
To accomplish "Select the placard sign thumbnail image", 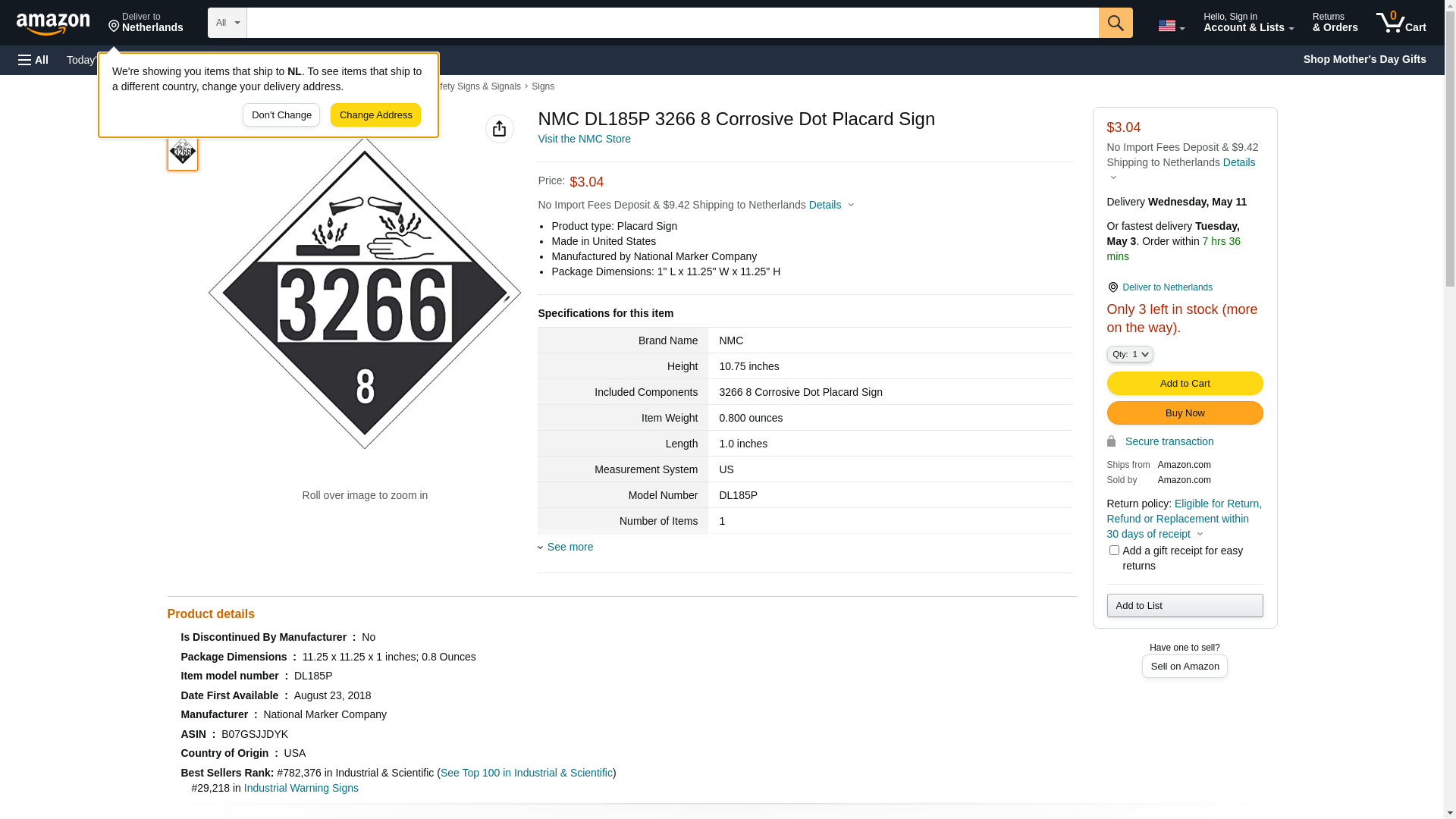I will point(183,152).
